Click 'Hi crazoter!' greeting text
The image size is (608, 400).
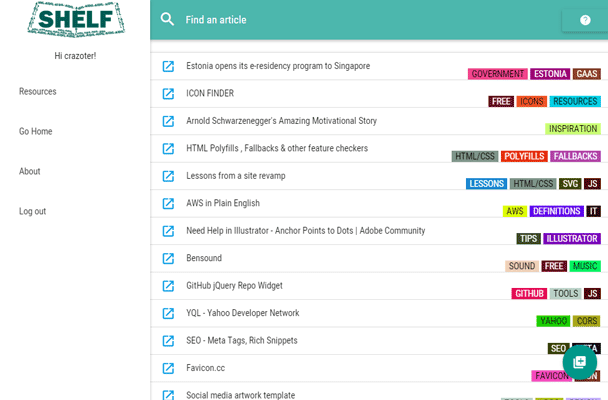pos(75,56)
